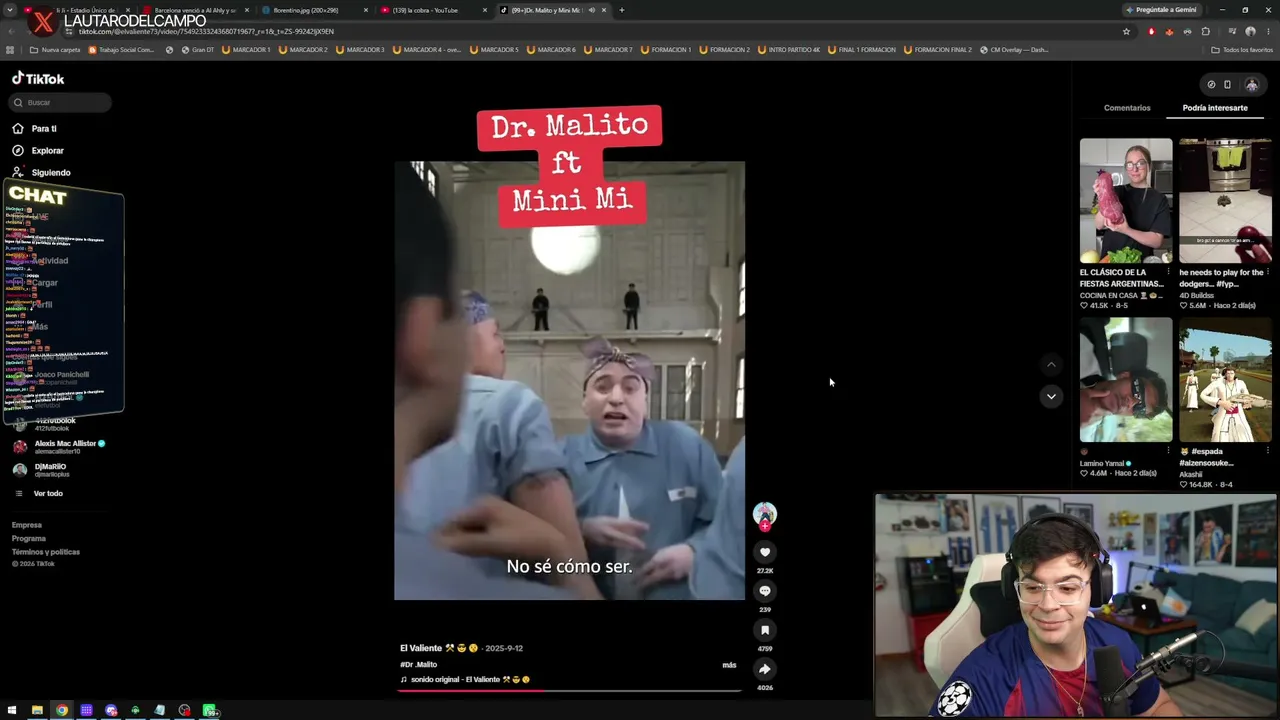This screenshot has width=1280, height=720.
Task: Expand the Programa footer section
Action: coord(29,538)
